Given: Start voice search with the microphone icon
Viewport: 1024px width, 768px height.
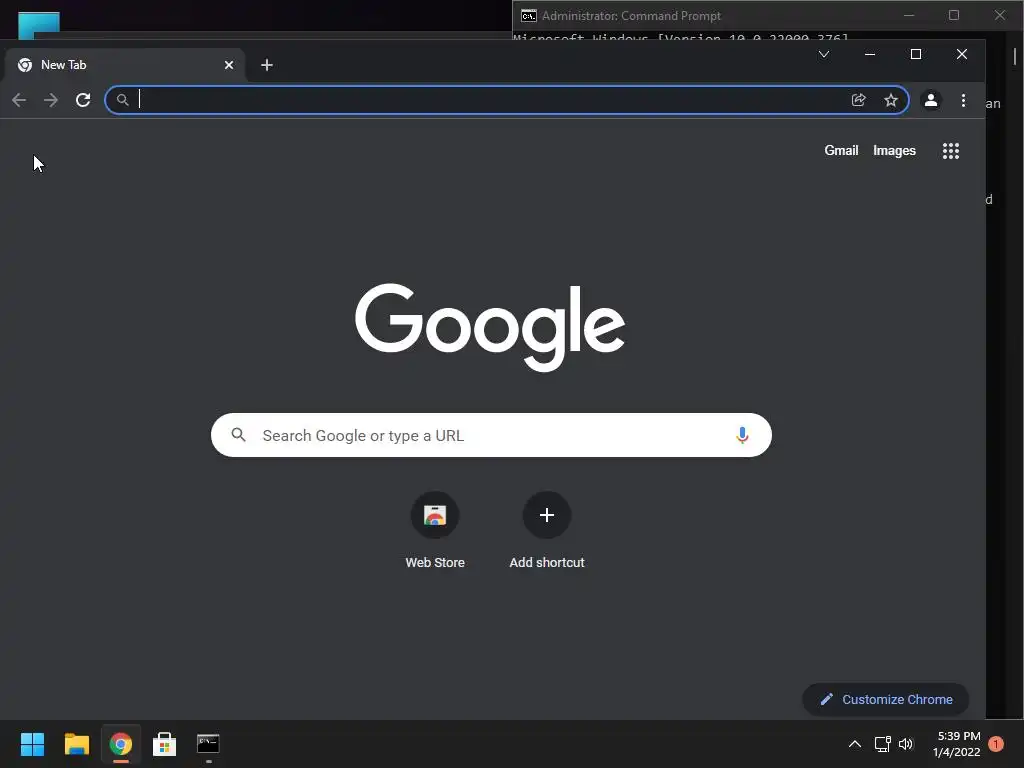Looking at the screenshot, I should point(742,435).
